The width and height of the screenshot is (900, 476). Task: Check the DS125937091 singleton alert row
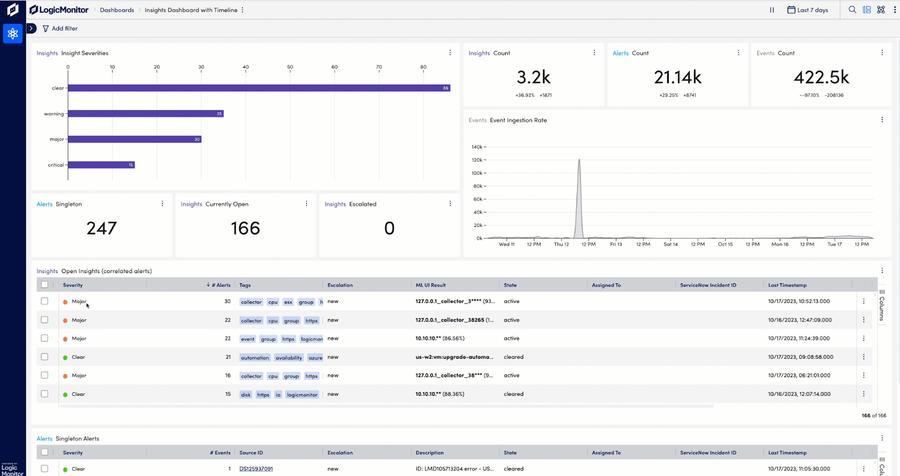pos(44,469)
